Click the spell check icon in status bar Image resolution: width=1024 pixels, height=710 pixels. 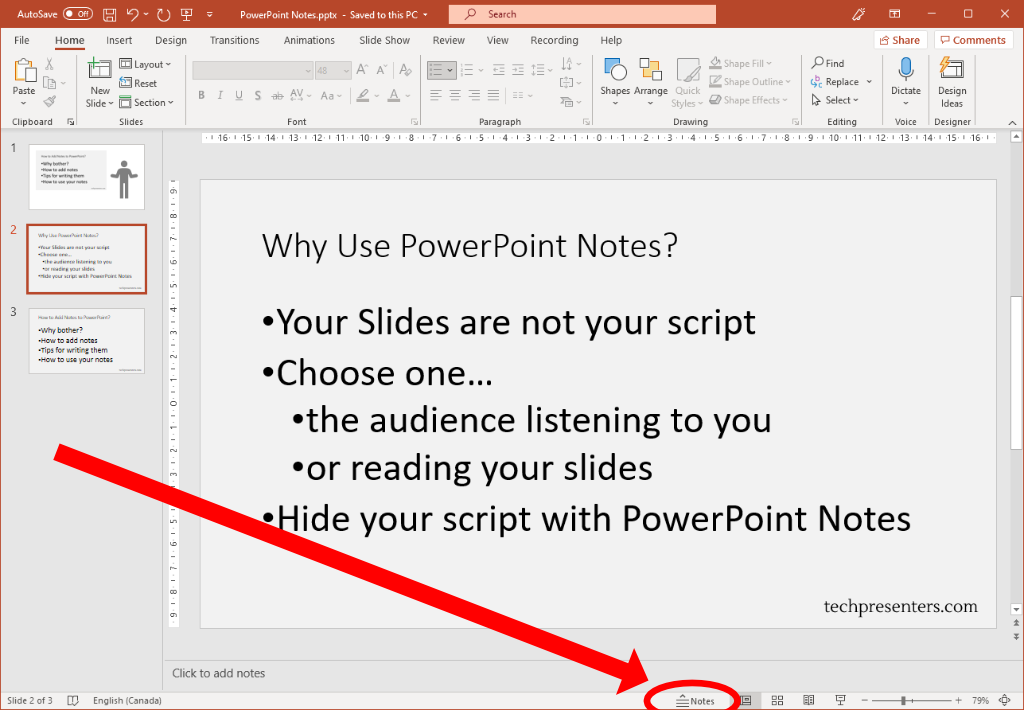coord(72,700)
